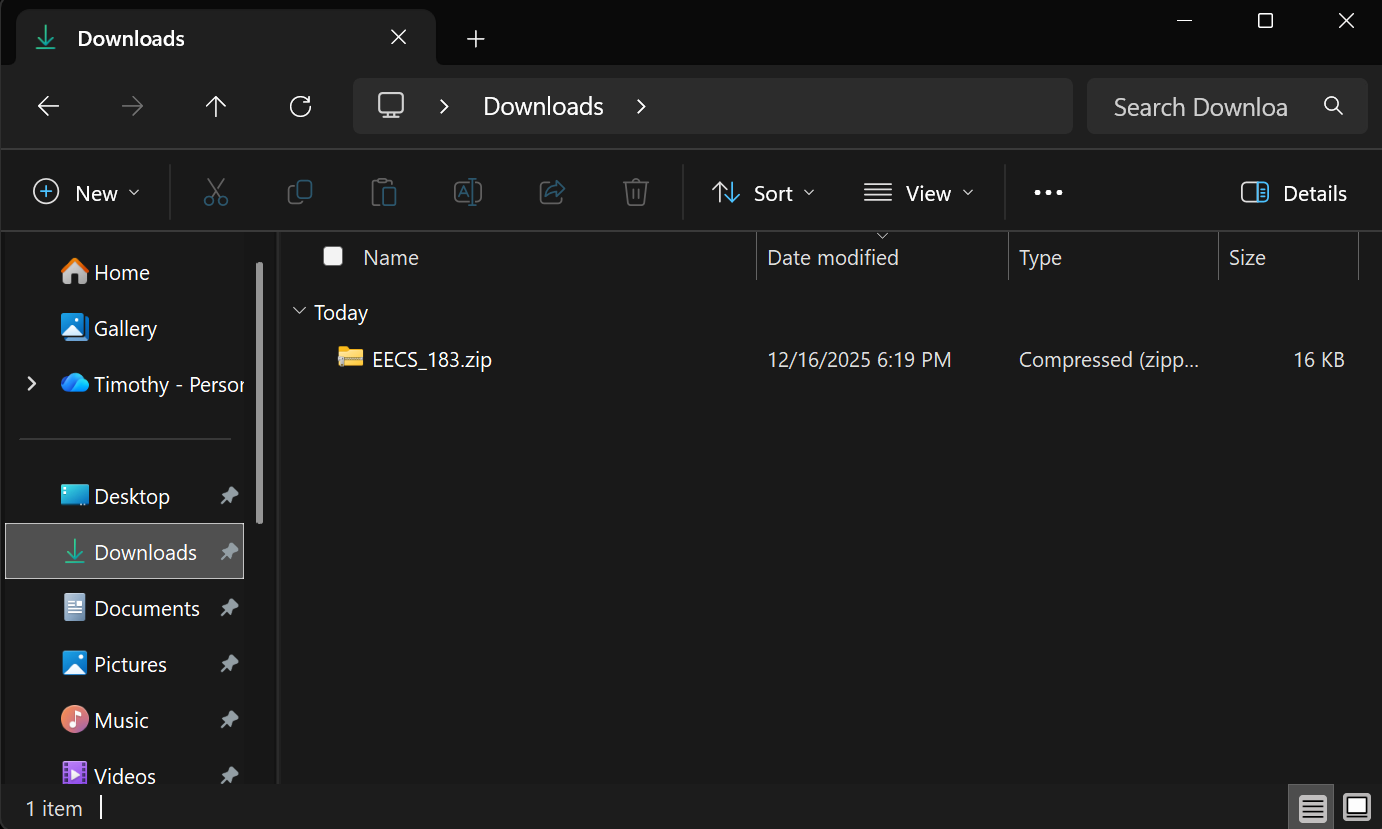The height and width of the screenshot is (829, 1382).
Task: Click the This PC monitor icon in address bar
Action: [391, 105]
